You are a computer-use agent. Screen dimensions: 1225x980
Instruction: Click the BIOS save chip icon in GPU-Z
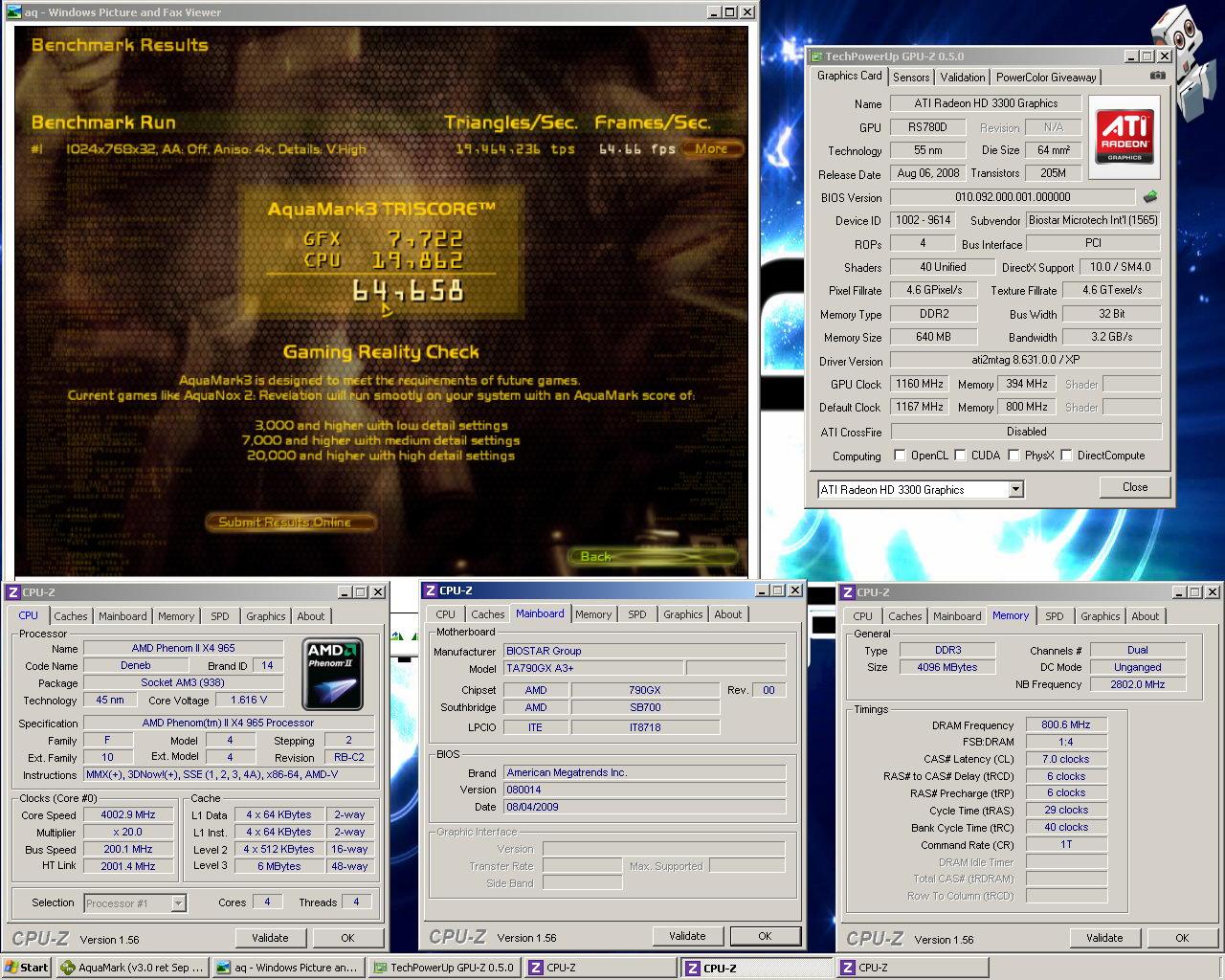coord(1150,196)
